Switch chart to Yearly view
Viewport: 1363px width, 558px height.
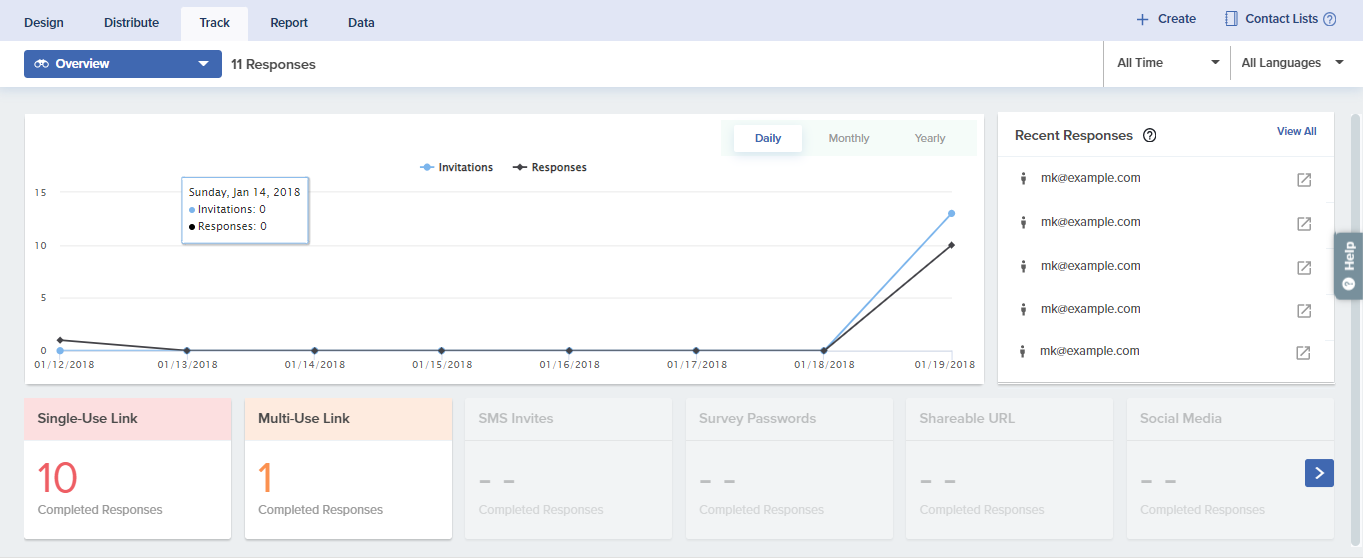click(929, 138)
